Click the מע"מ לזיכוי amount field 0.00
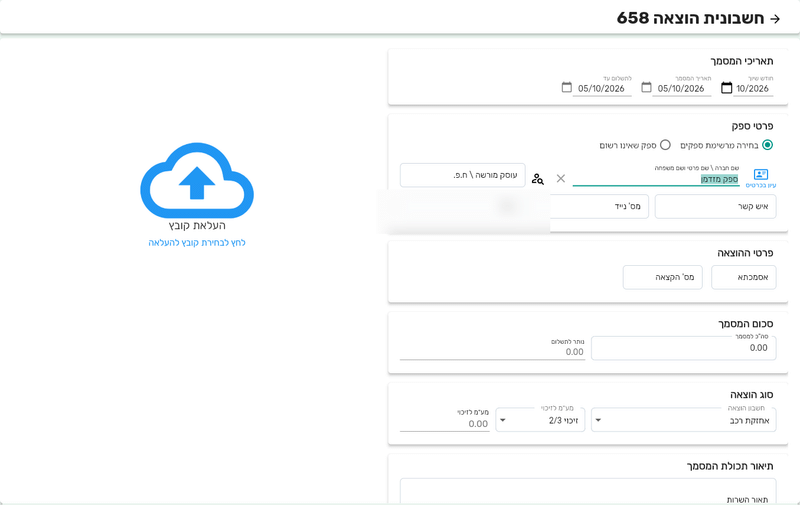This screenshot has width=800, height=505. [x=444, y=423]
